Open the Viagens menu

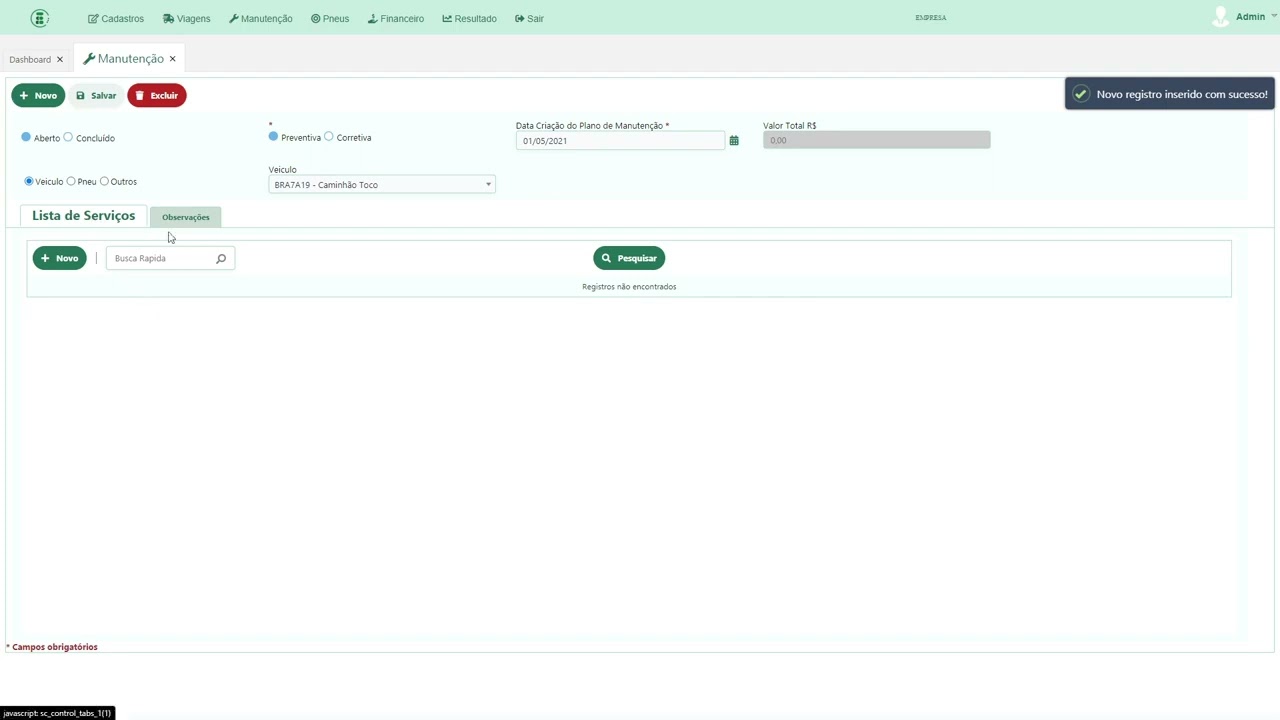point(187,18)
